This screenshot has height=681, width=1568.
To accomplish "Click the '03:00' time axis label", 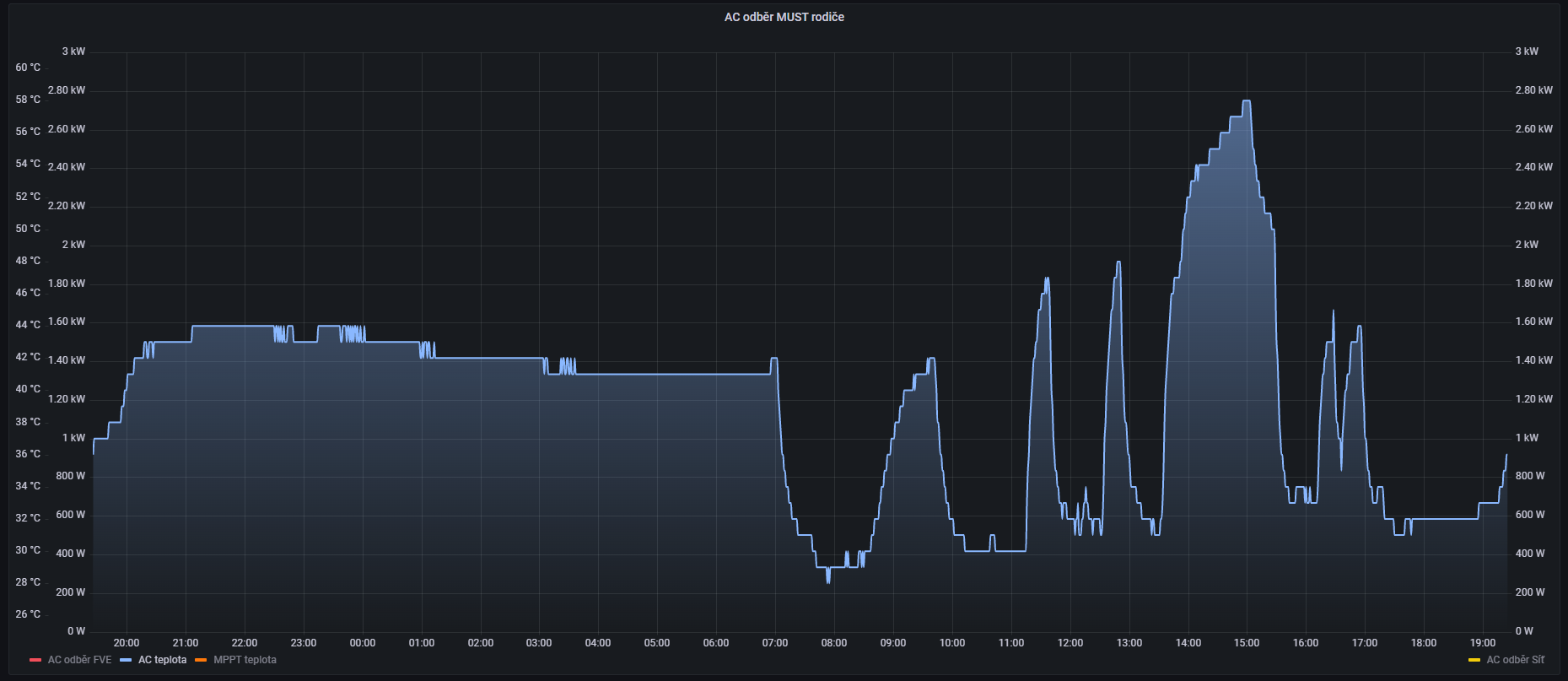I will pos(539,643).
